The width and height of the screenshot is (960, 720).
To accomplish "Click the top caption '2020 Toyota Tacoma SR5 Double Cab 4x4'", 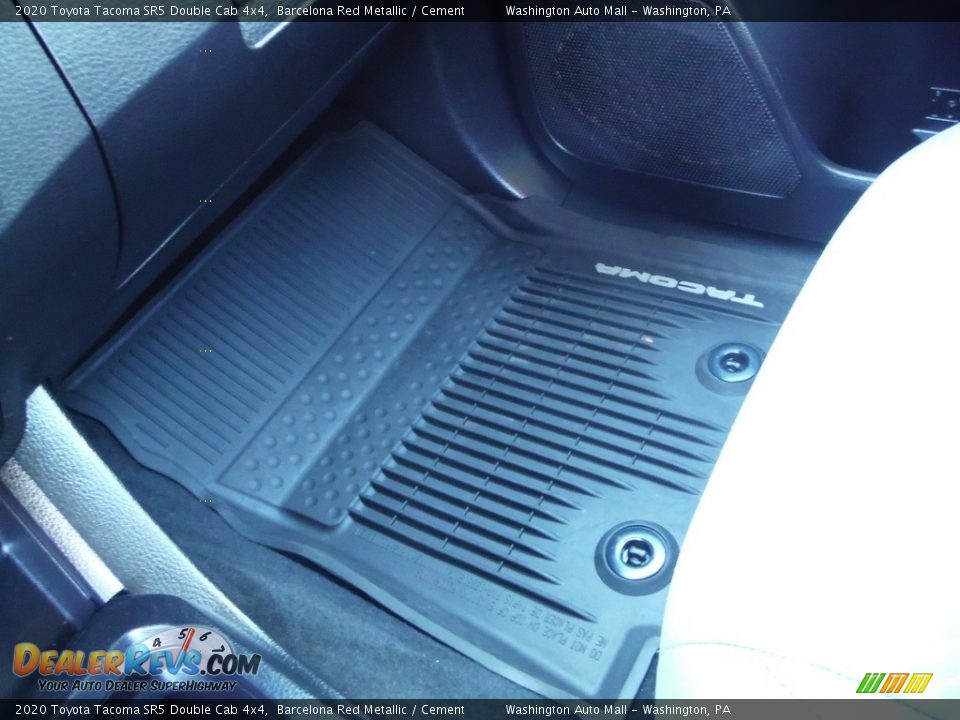I will click(x=140, y=11).
